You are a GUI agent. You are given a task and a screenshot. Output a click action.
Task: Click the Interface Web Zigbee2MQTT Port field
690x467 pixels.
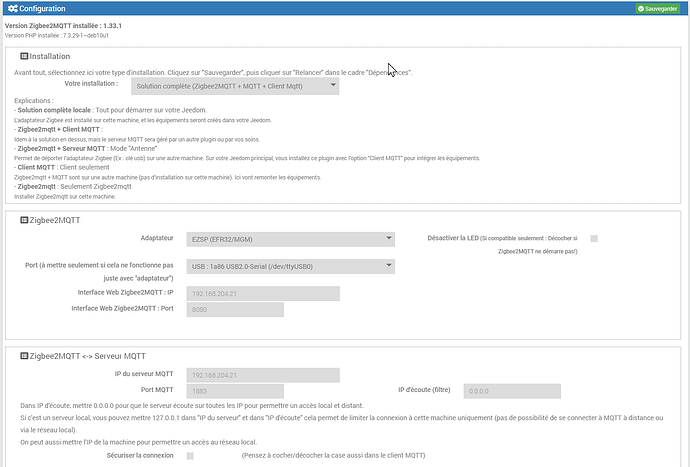point(235,309)
